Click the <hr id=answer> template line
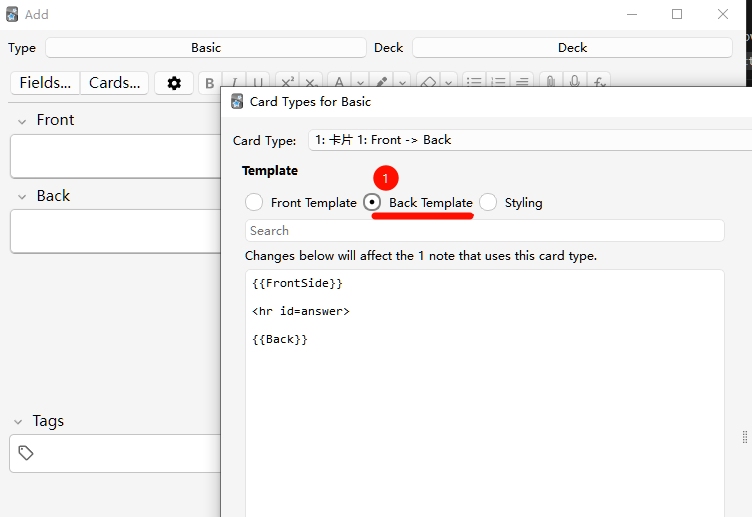This screenshot has height=517, width=752. (301, 311)
